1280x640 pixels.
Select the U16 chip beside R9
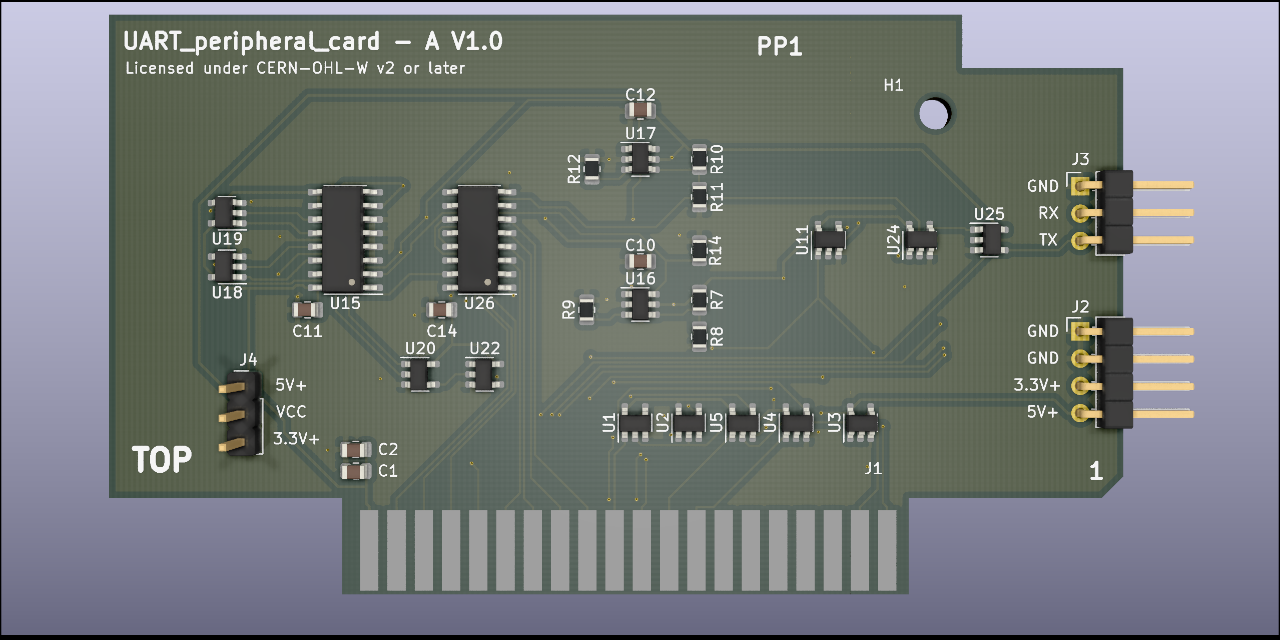[639, 305]
